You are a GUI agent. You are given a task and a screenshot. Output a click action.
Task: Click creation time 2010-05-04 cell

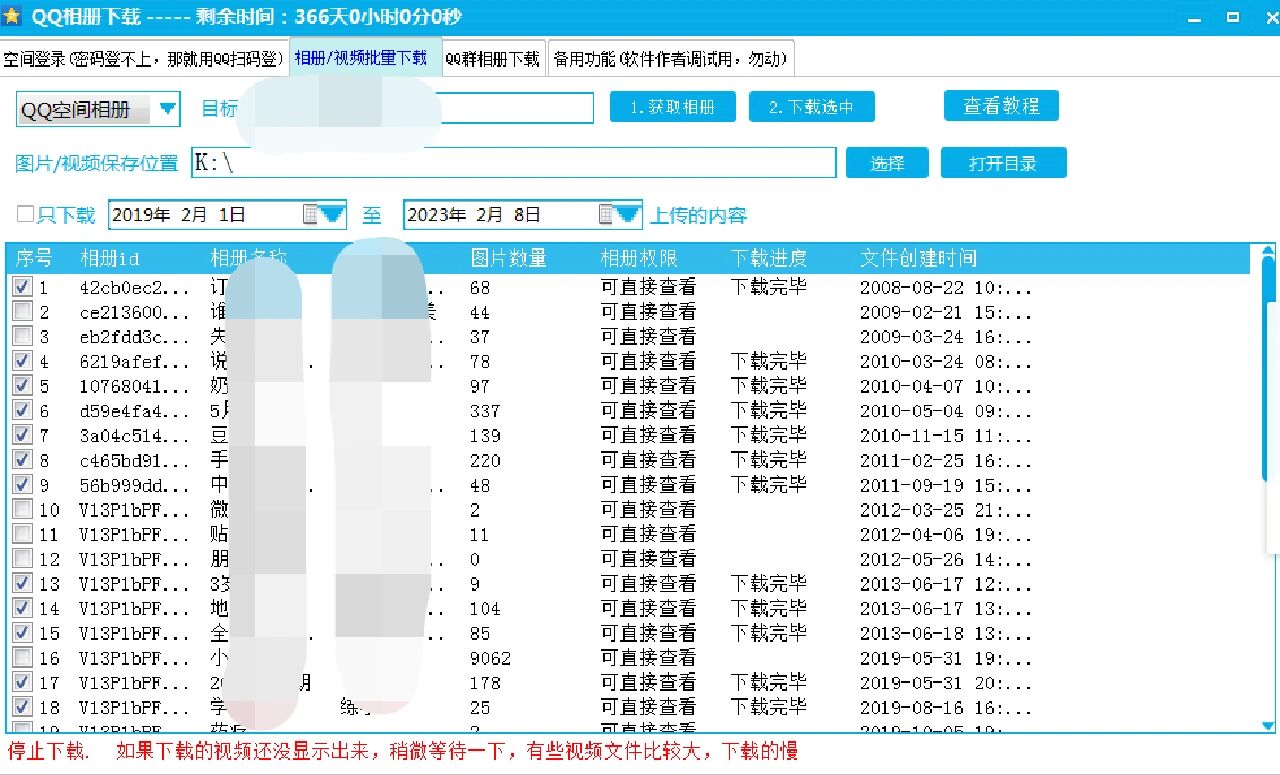coord(945,411)
